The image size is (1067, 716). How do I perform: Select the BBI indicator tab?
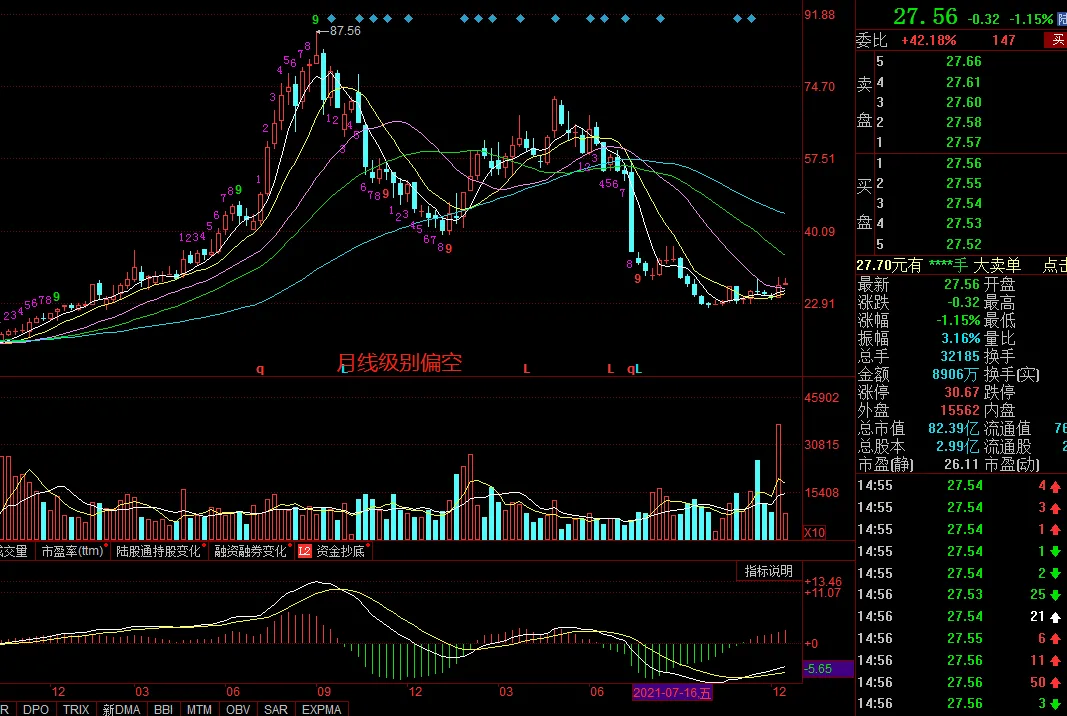point(163,709)
